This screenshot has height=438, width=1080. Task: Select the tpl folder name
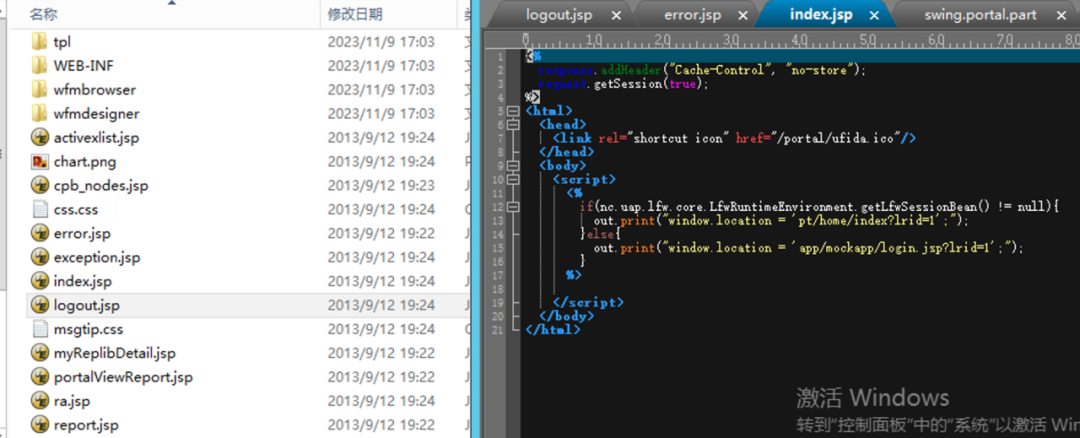tap(62, 42)
